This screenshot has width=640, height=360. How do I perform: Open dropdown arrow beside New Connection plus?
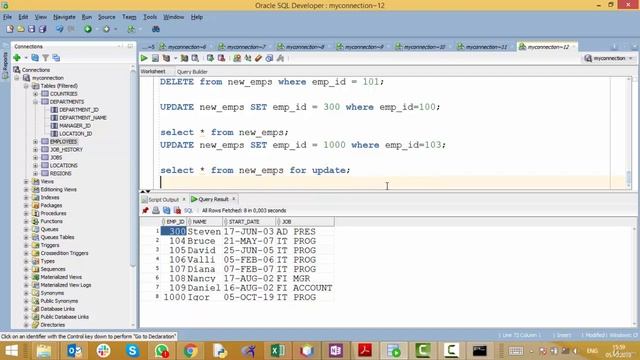(26, 58)
